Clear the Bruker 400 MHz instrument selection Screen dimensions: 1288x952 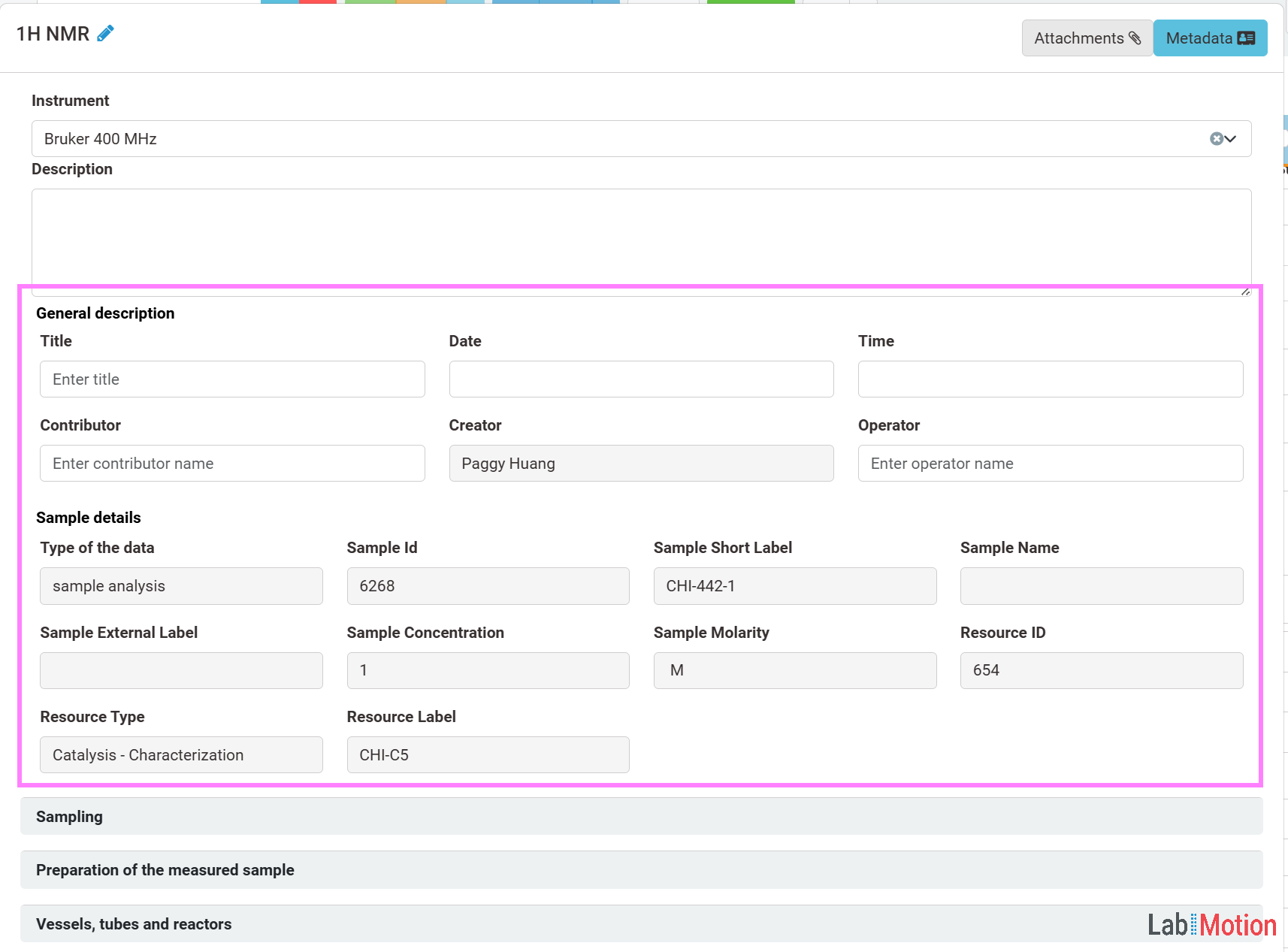tap(1216, 138)
